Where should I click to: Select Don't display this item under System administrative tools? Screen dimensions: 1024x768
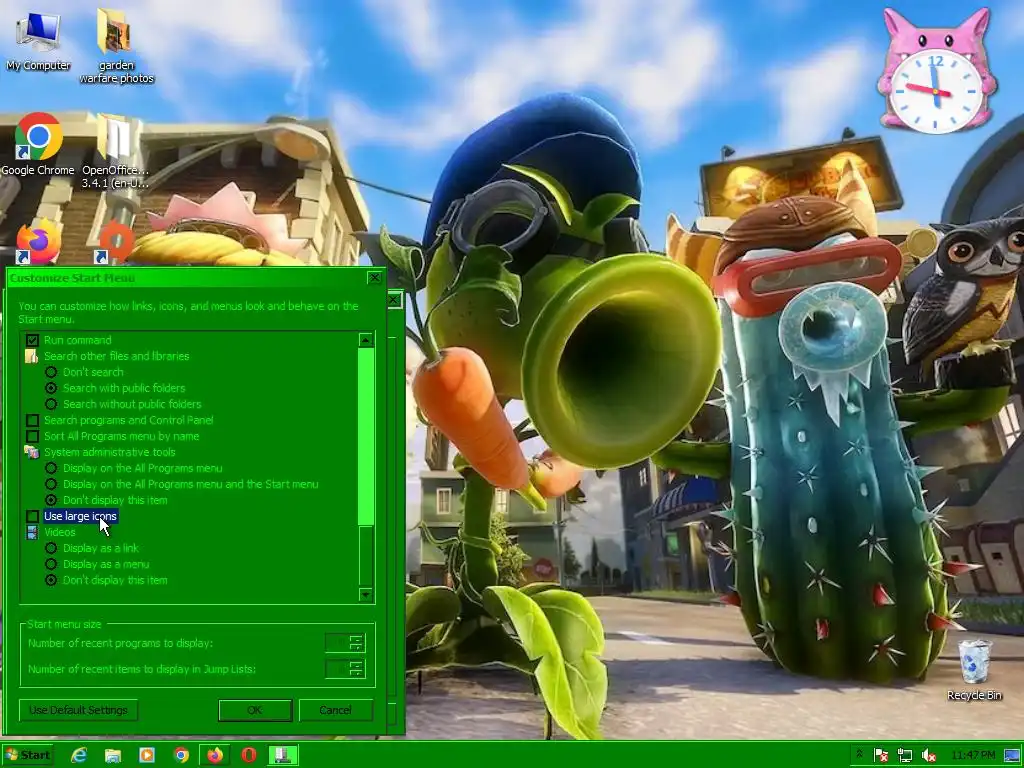pos(51,500)
